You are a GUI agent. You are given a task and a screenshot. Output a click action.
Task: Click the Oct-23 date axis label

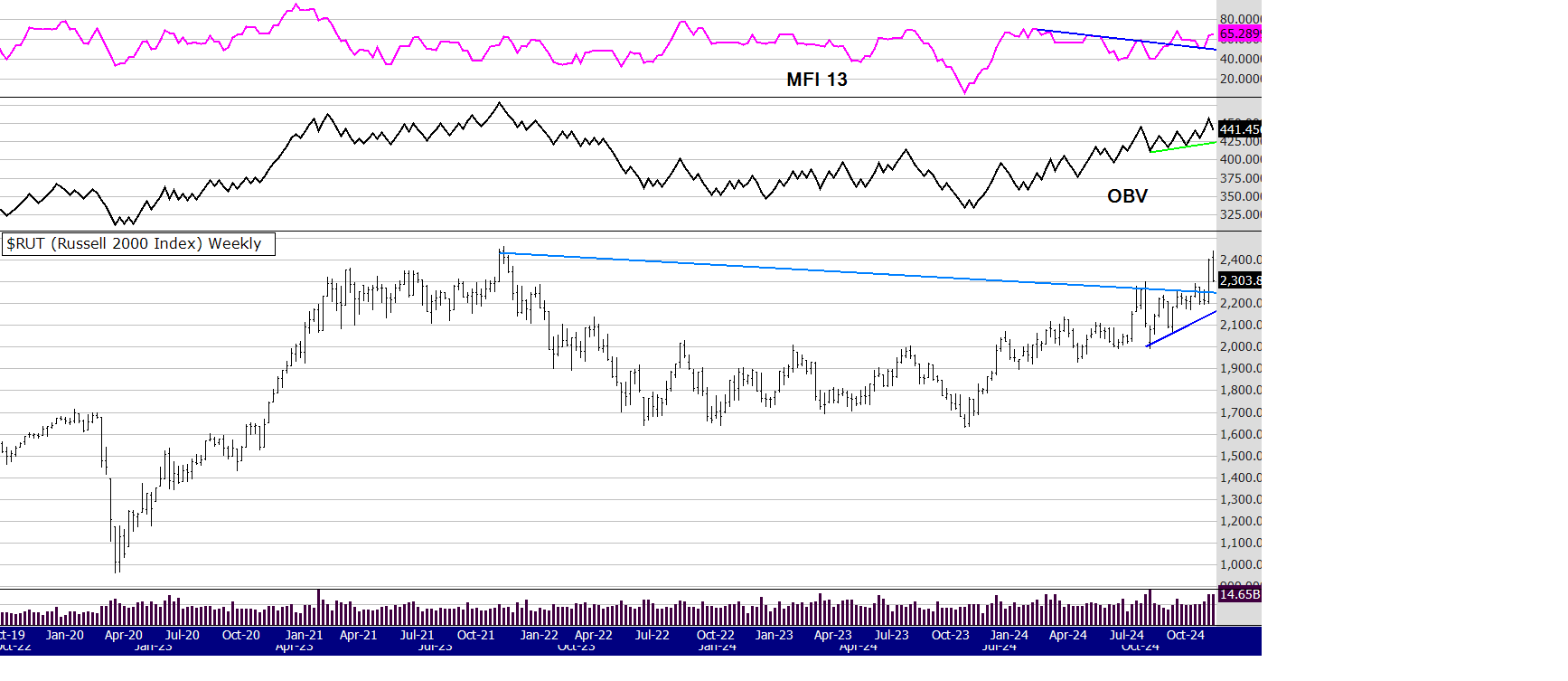pyautogui.click(x=951, y=635)
